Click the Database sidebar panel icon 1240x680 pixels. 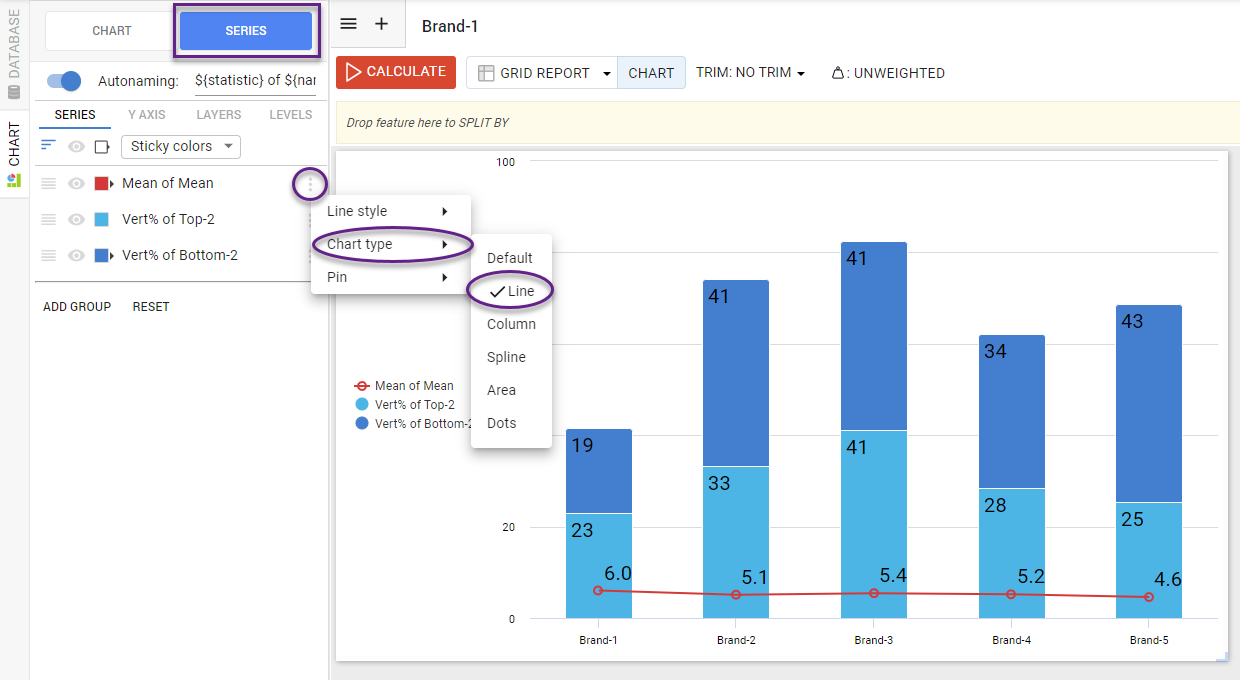point(14,93)
